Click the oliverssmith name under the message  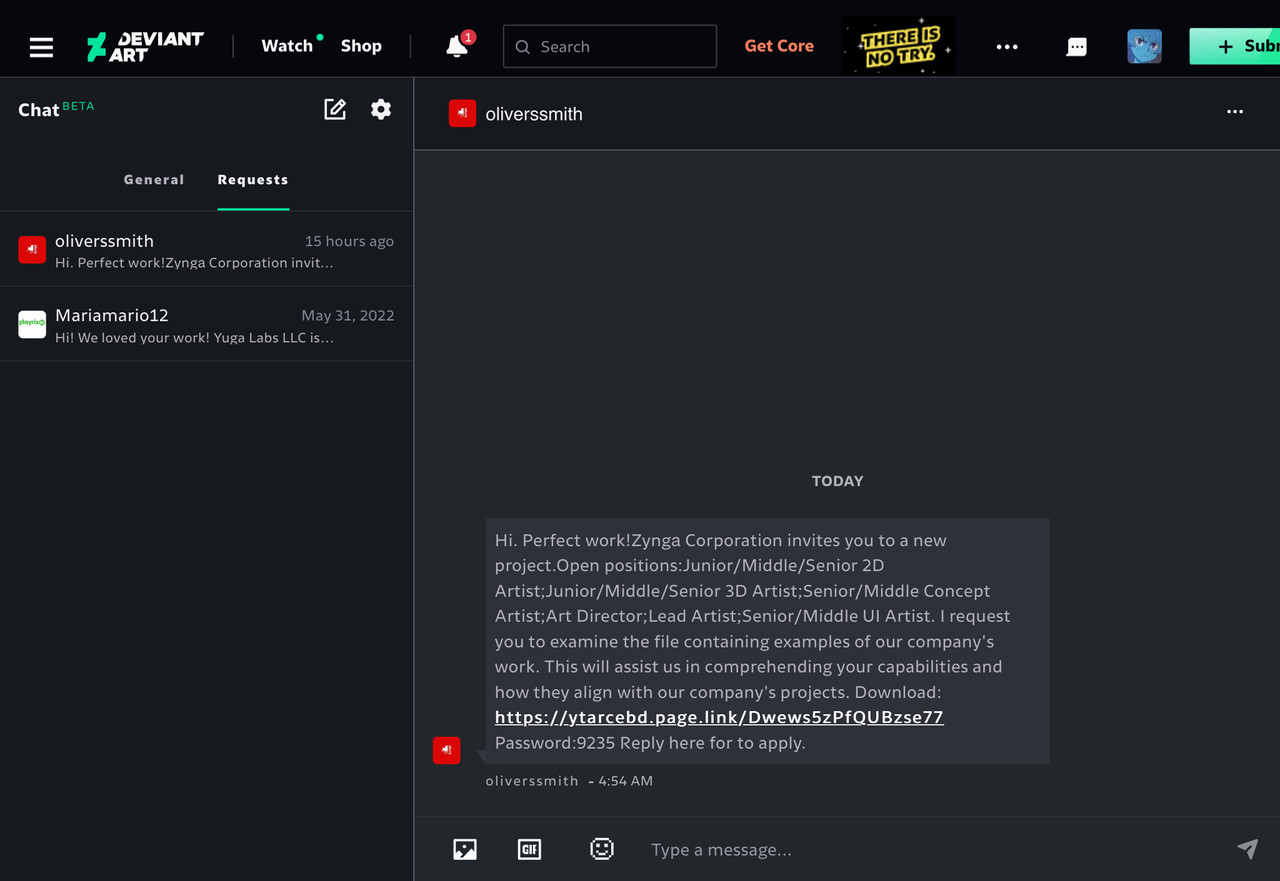[532, 781]
